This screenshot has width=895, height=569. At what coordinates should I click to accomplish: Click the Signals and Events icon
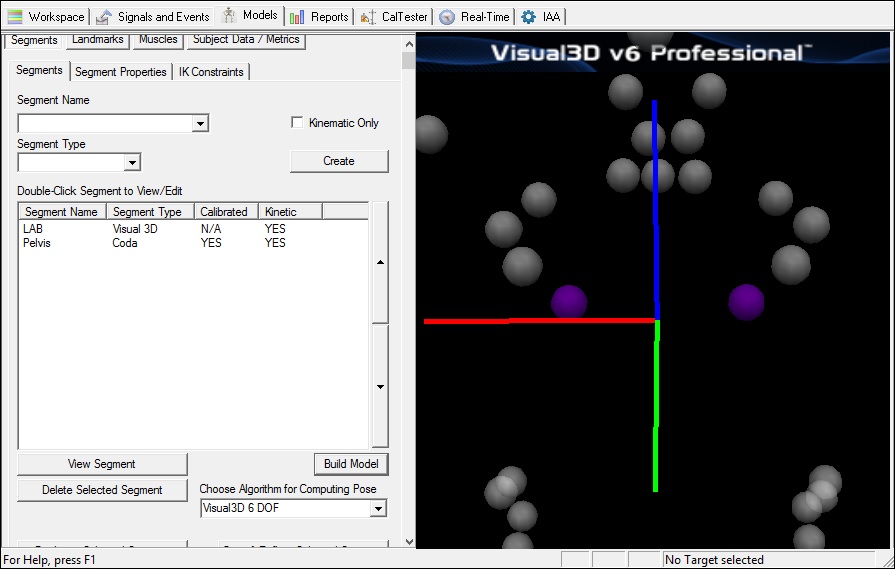(103, 17)
